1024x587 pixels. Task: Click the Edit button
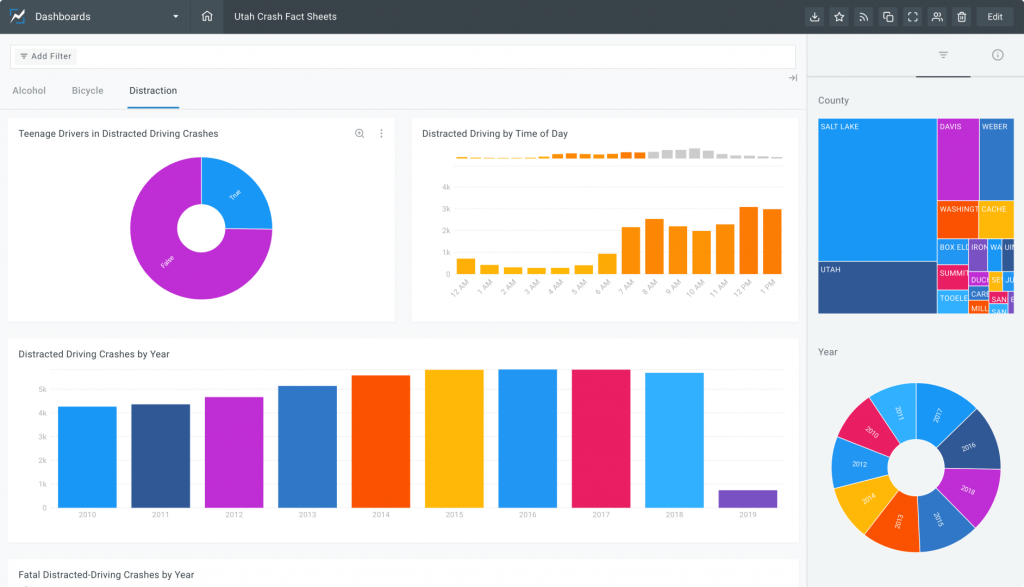(x=994, y=17)
